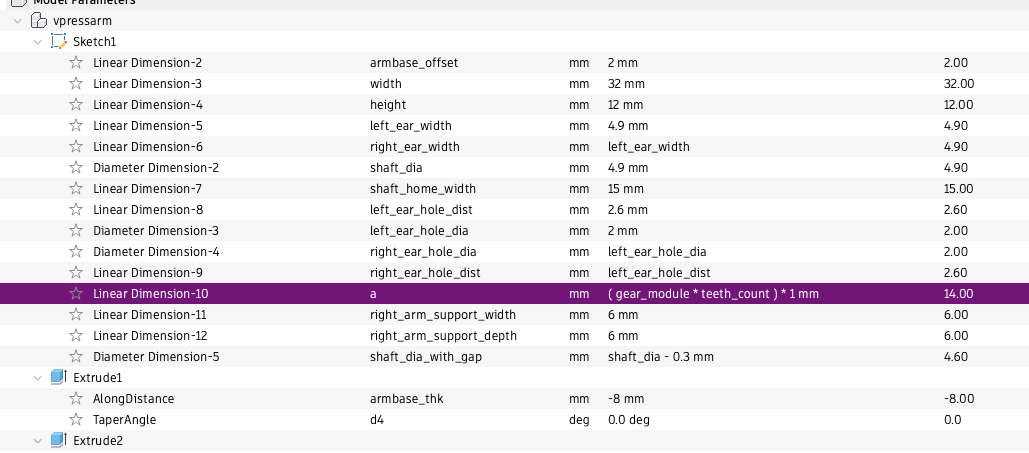Collapse the Extrude1 parameter group

(x=38, y=378)
